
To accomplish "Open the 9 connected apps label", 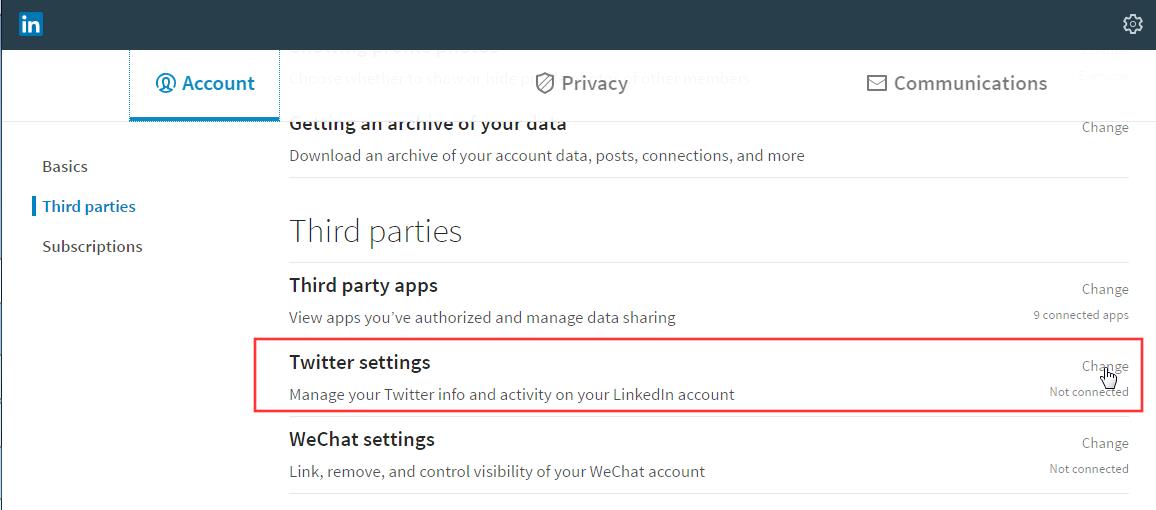I will pos(1080,315).
